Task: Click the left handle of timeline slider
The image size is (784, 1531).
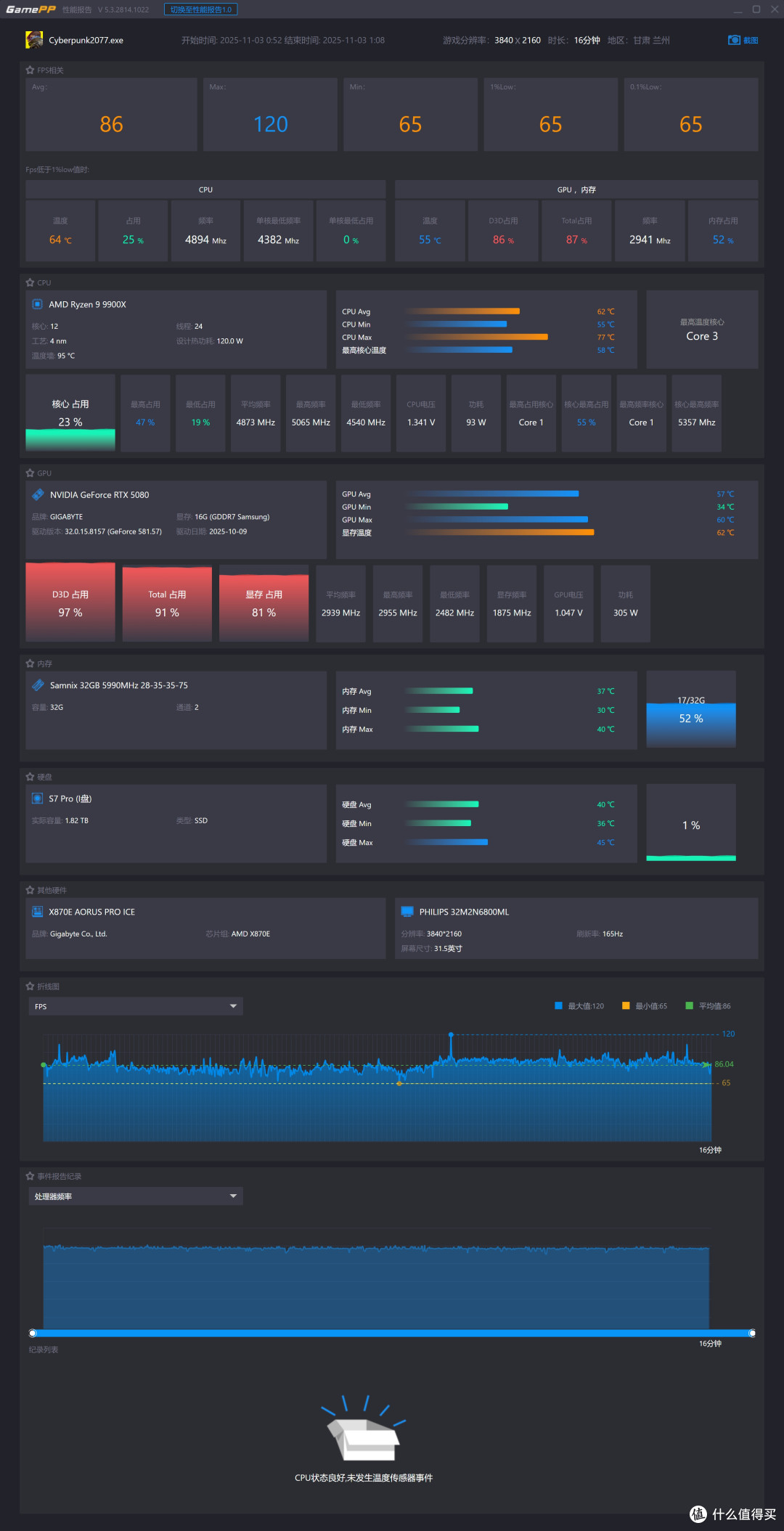Action: pyautogui.click(x=33, y=1333)
